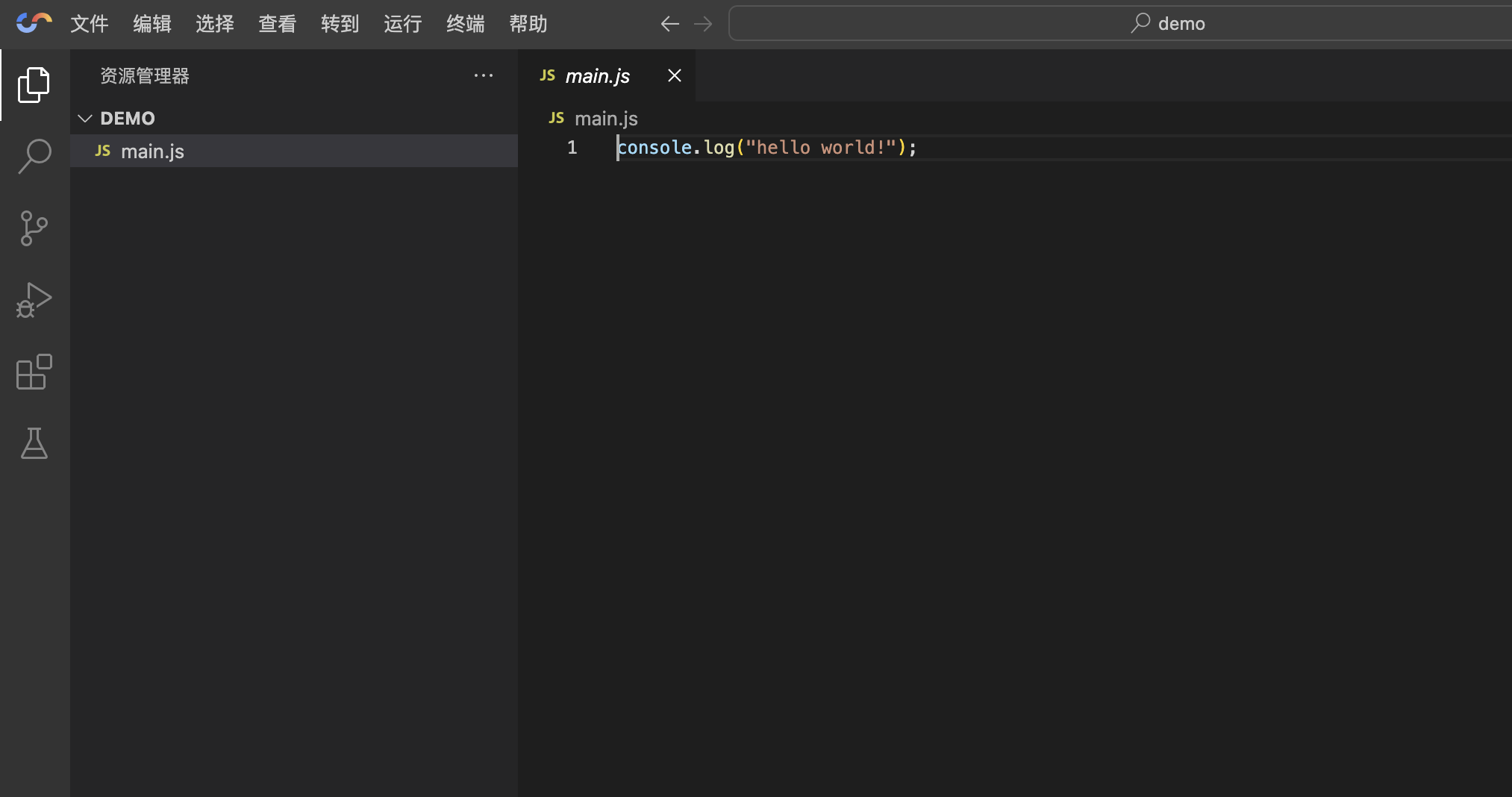The width and height of the screenshot is (1512, 797).
Task: Click main.js in the breadcrumb bar
Action: coord(606,118)
